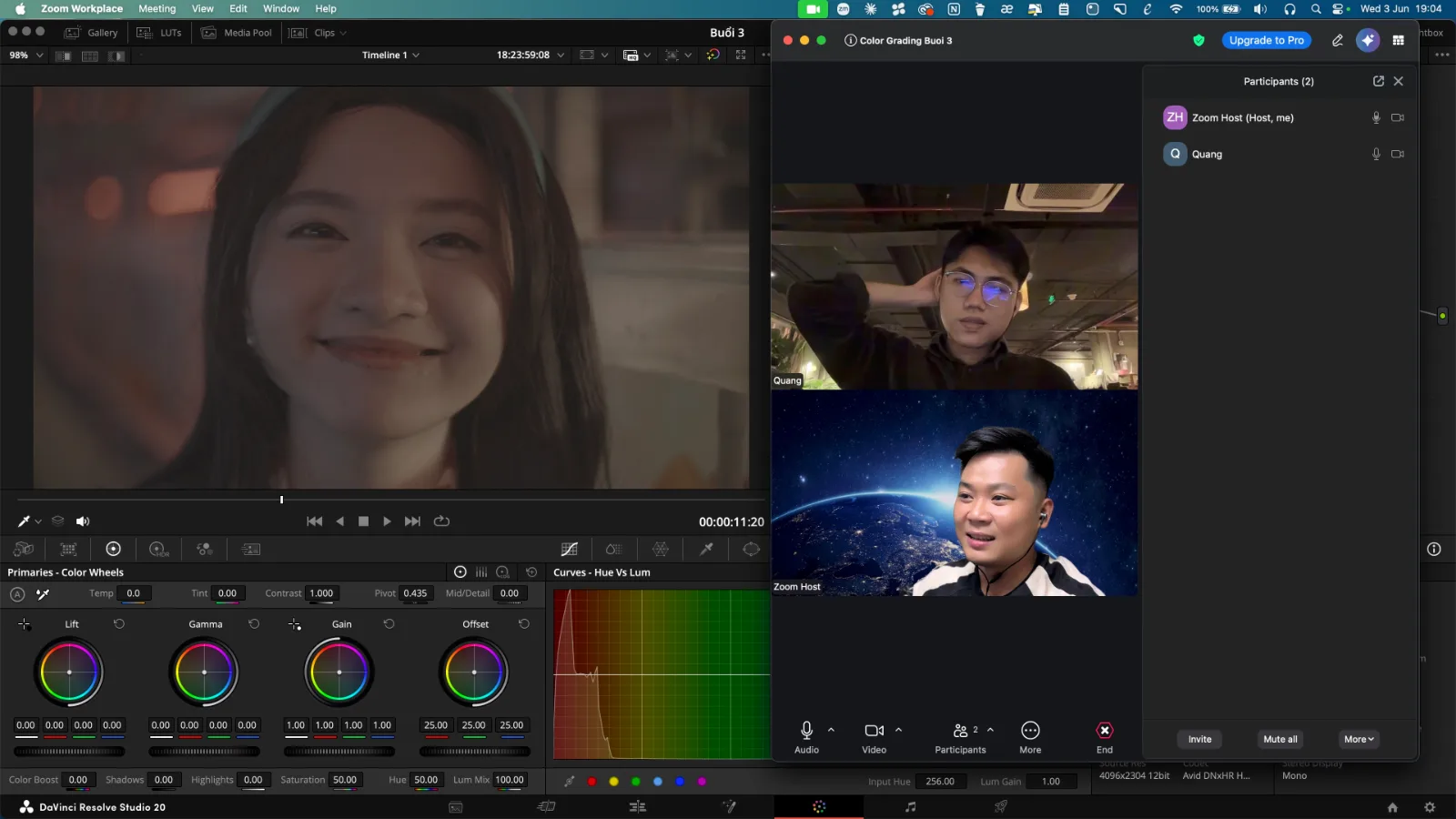Reset the Gain color wheel
The image size is (1456, 819).
(389, 624)
